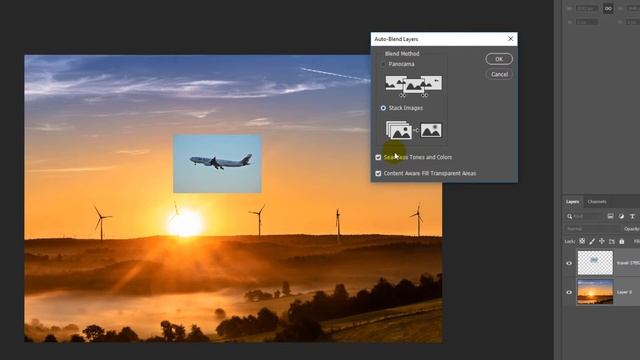Toggle Seamless Tones and Colors checkbox

point(378,157)
